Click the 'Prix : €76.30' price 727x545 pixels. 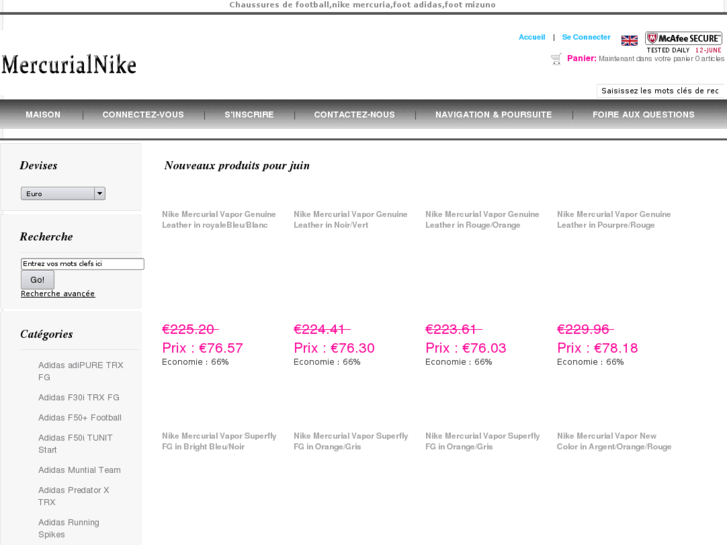(x=334, y=348)
